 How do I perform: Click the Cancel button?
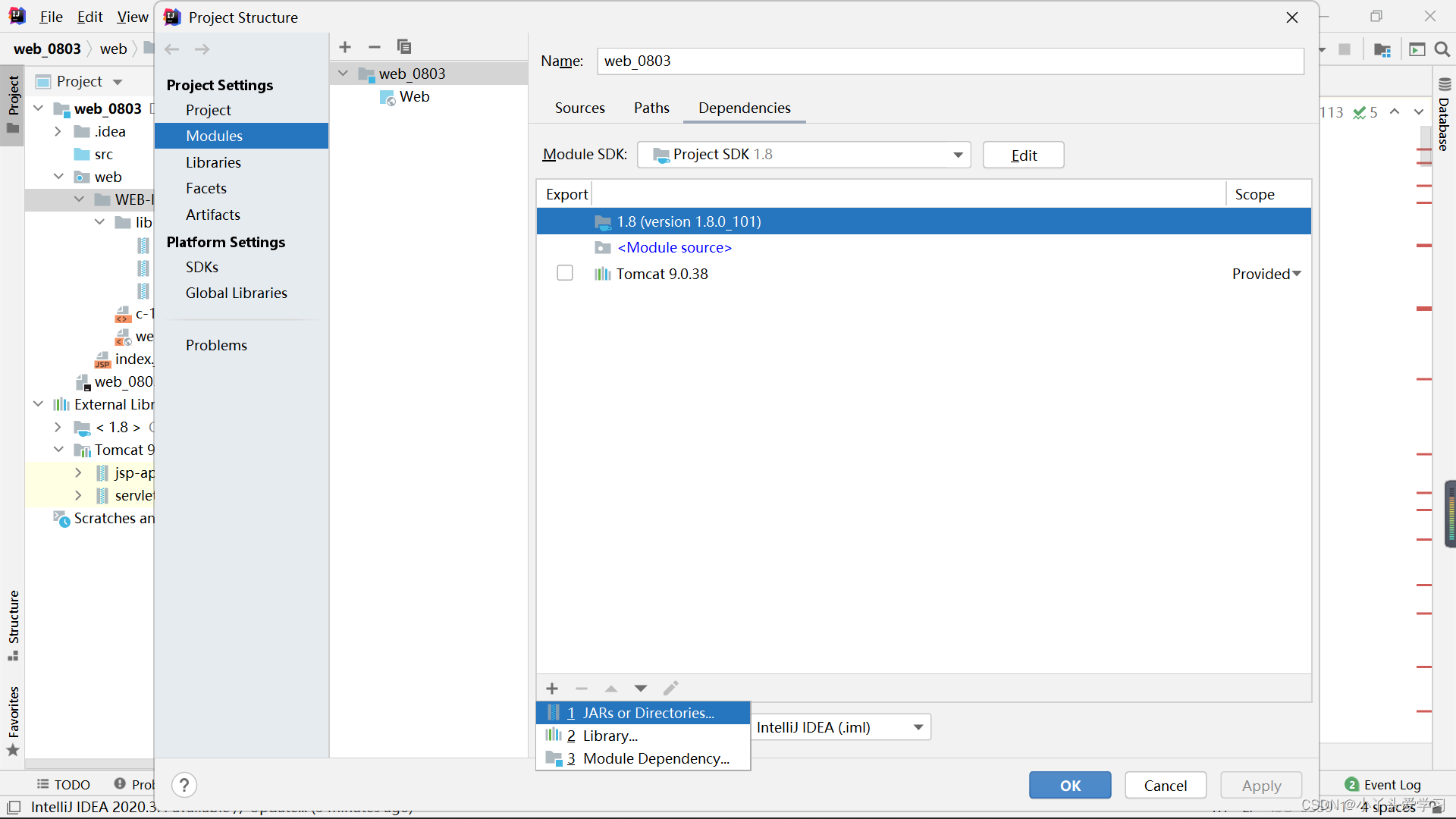1166,786
